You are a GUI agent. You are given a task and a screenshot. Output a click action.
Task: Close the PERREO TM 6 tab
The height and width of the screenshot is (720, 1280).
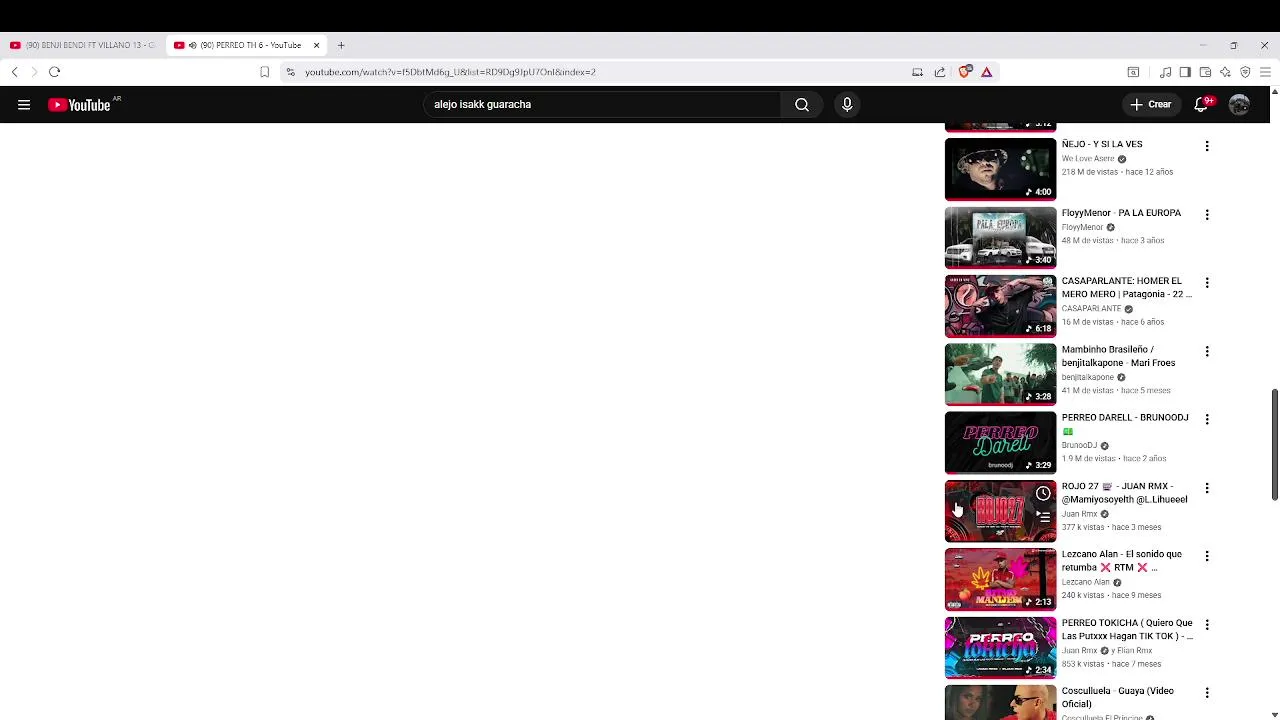pyautogui.click(x=316, y=45)
